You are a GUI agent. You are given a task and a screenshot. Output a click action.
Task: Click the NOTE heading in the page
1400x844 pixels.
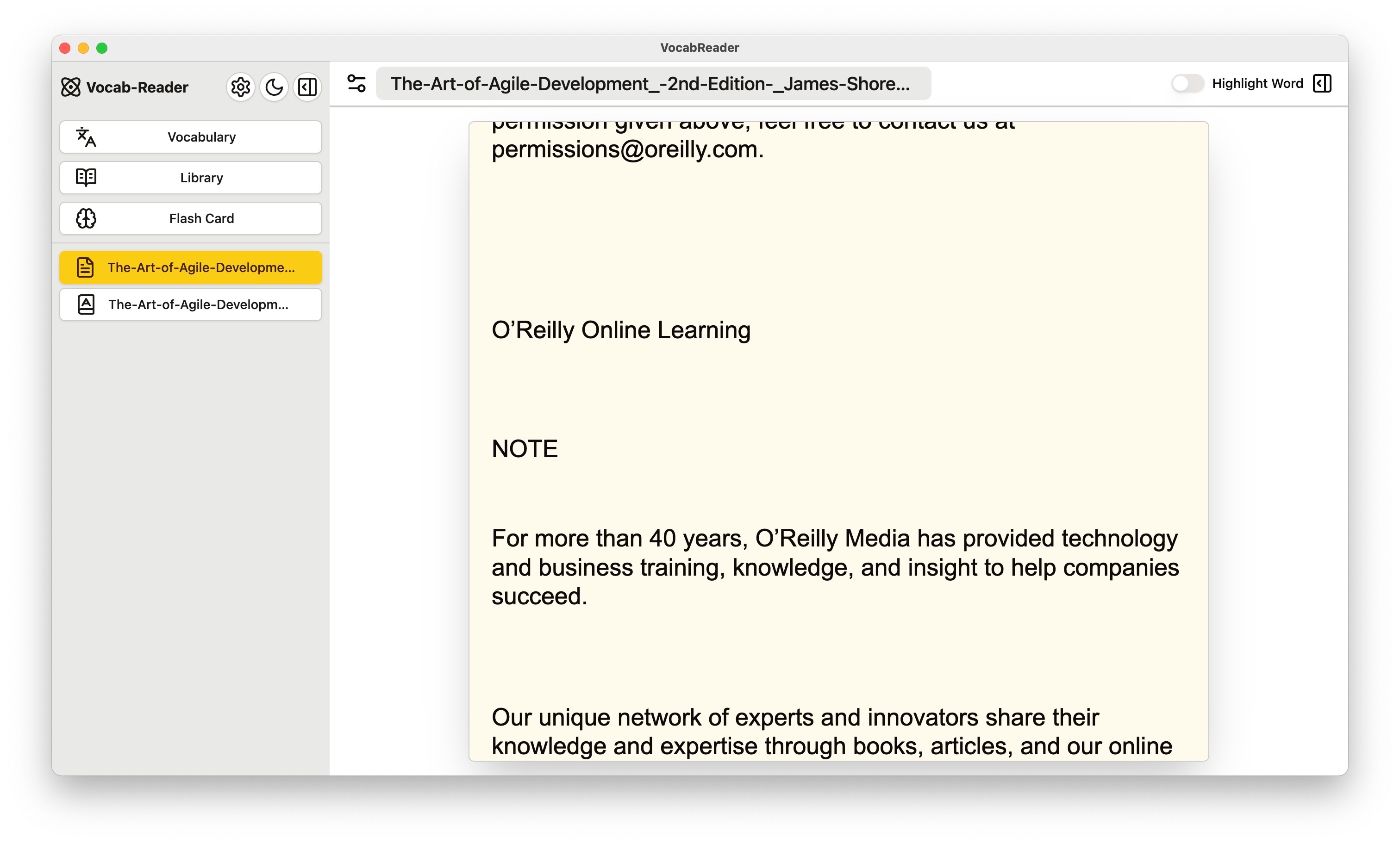[525, 449]
